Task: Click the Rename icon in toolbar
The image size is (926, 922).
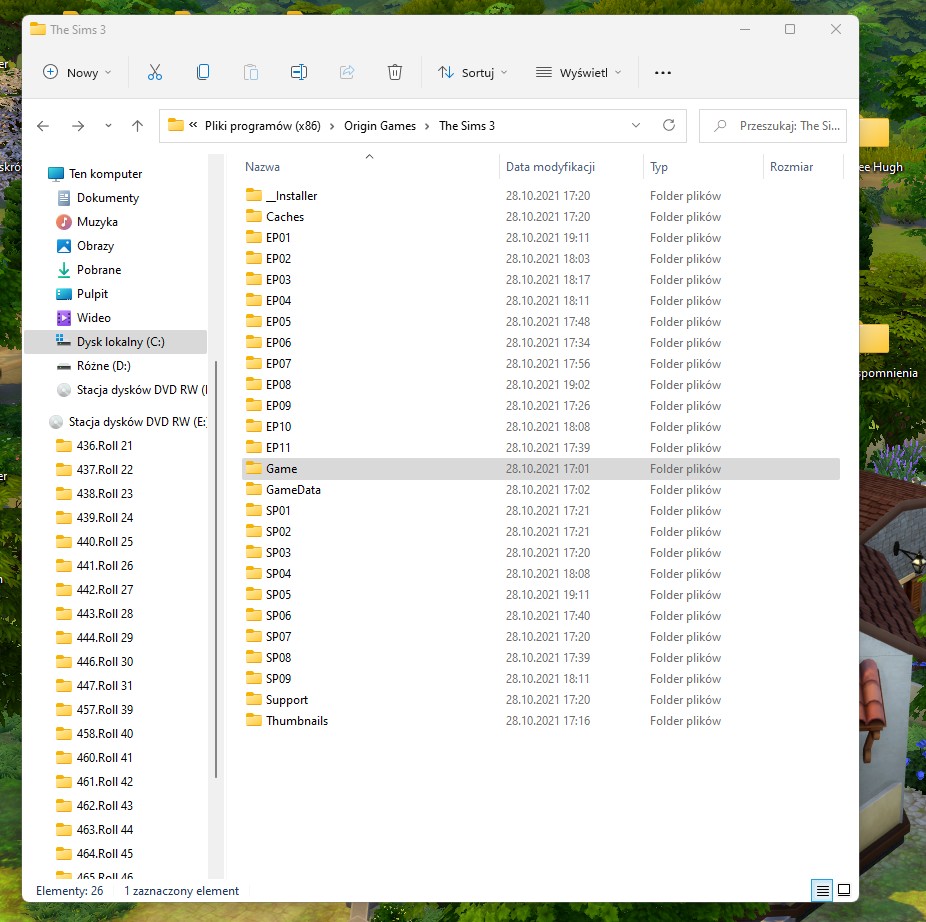Action: coord(299,73)
